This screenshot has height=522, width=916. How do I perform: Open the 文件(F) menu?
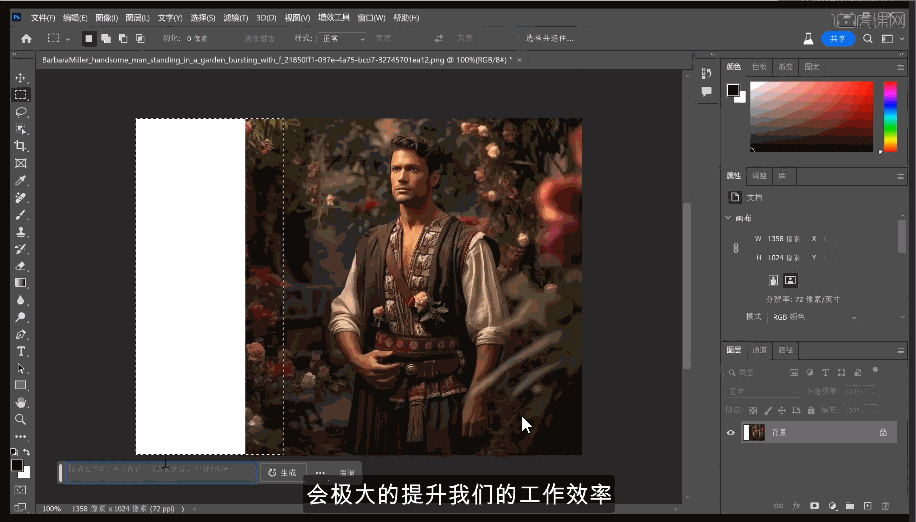click(x=43, y=18)
